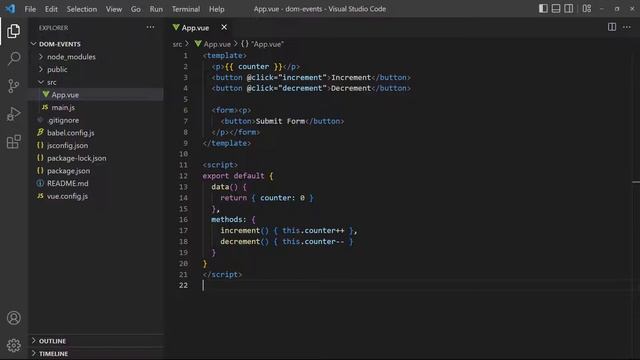The image size is (640, 360).
Task: Open the Selection menu
Action: point(82,9)
